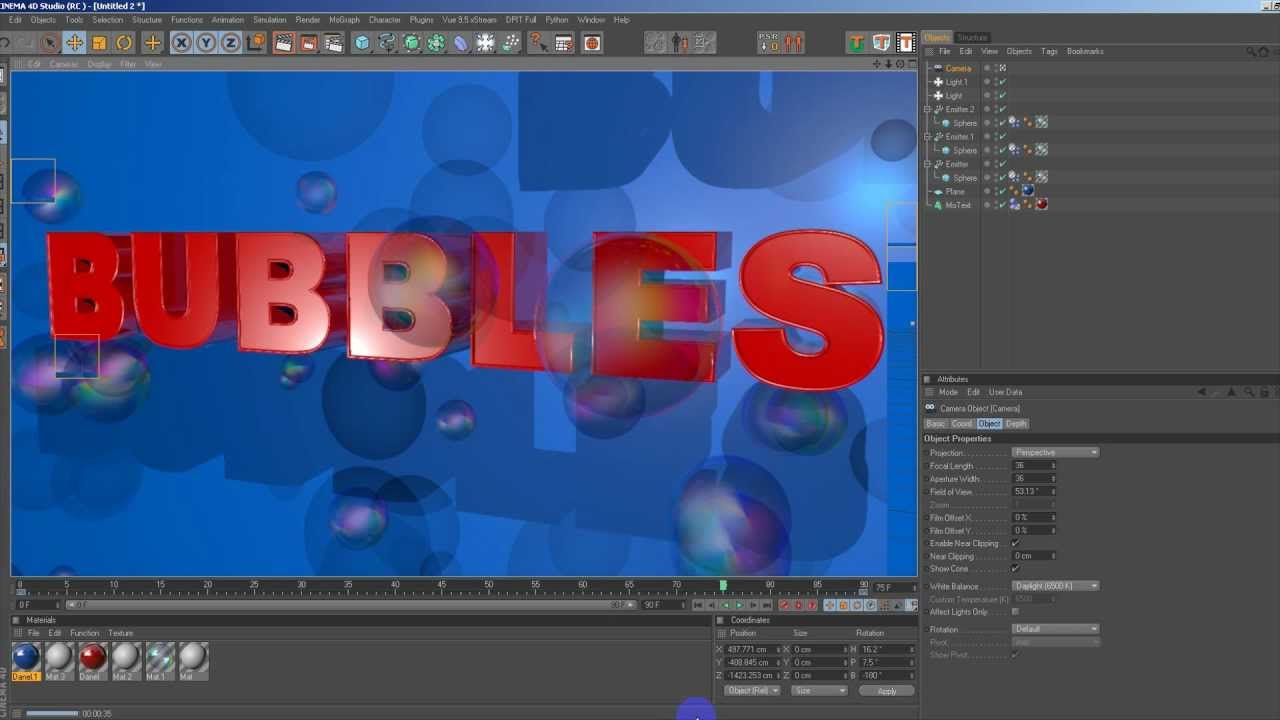Viewport: 1280px width, 720px height.
Task: Open the Array modeling objects icon
Action: (x=437, y=42)
